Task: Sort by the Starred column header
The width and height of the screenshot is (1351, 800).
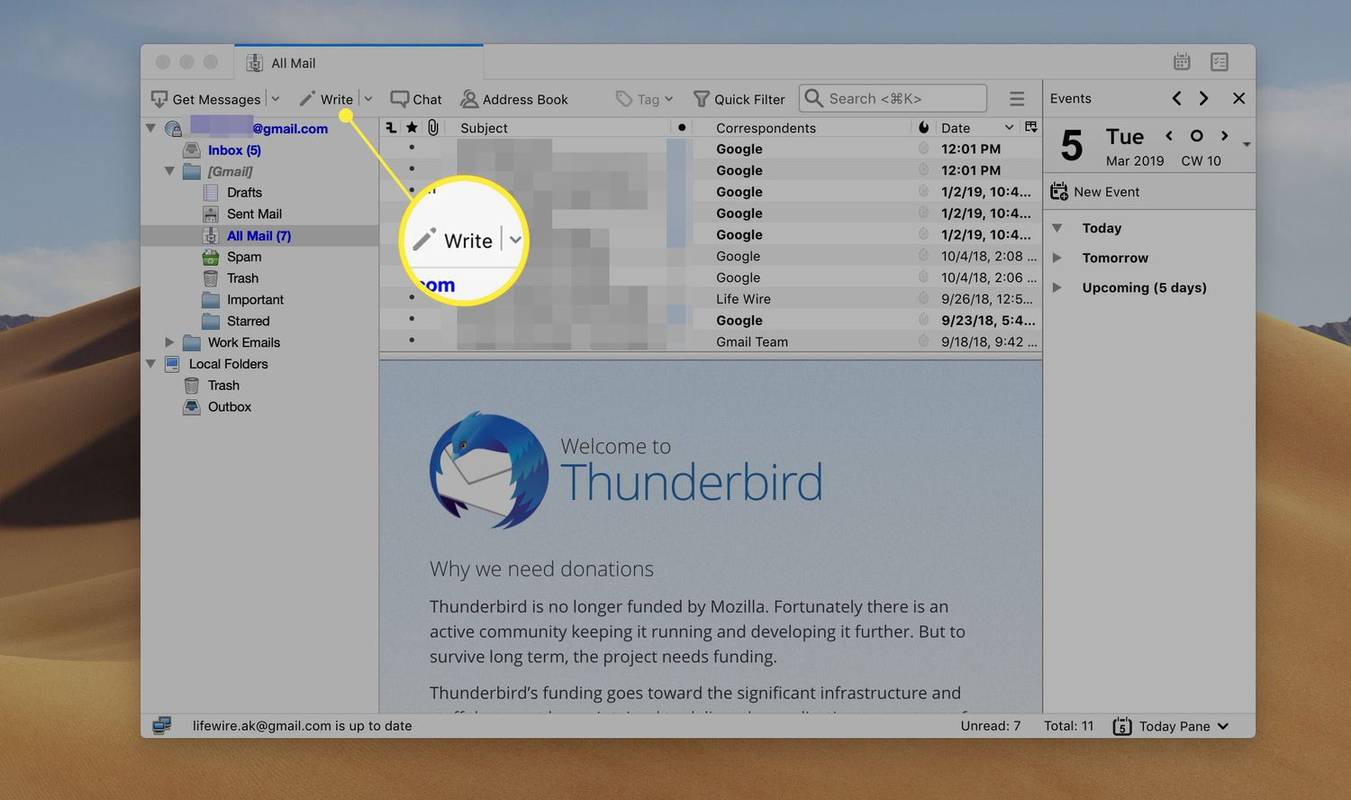Action: coord(411,128)
